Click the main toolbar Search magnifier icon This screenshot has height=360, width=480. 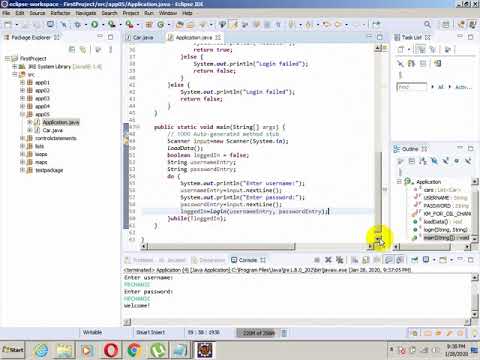(x=427, y=24)
